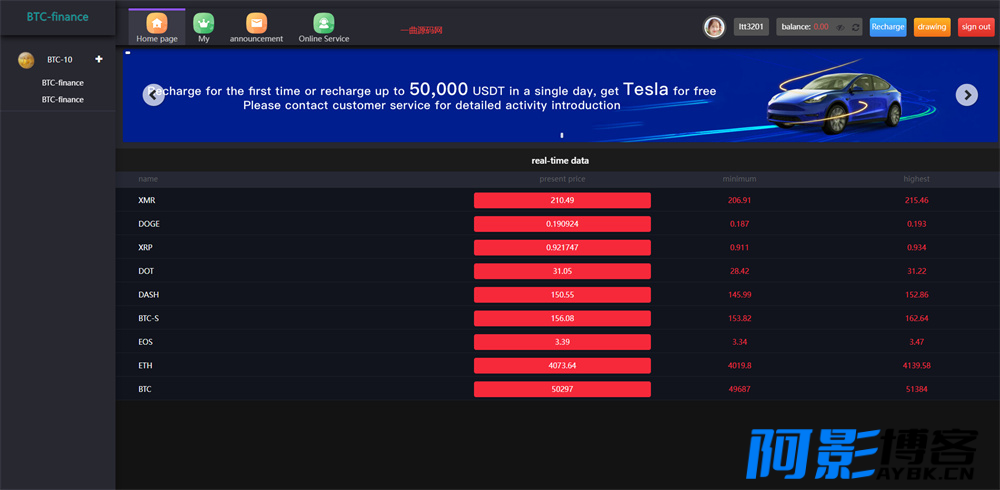Click the ETH present price 4073.64
Screen dimensions: 1000x490
562,366
